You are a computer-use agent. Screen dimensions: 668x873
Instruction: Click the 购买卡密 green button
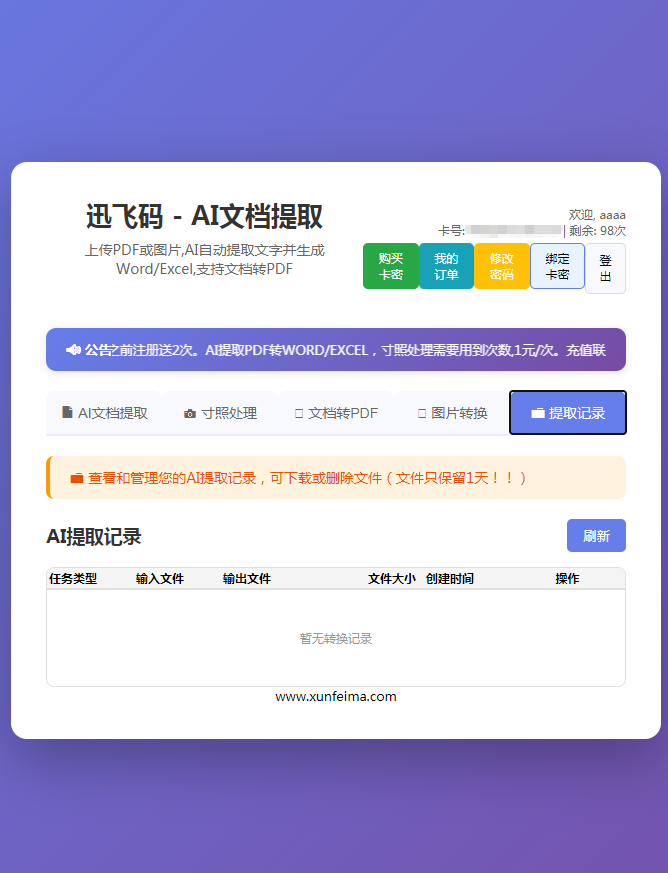[390, 266]
